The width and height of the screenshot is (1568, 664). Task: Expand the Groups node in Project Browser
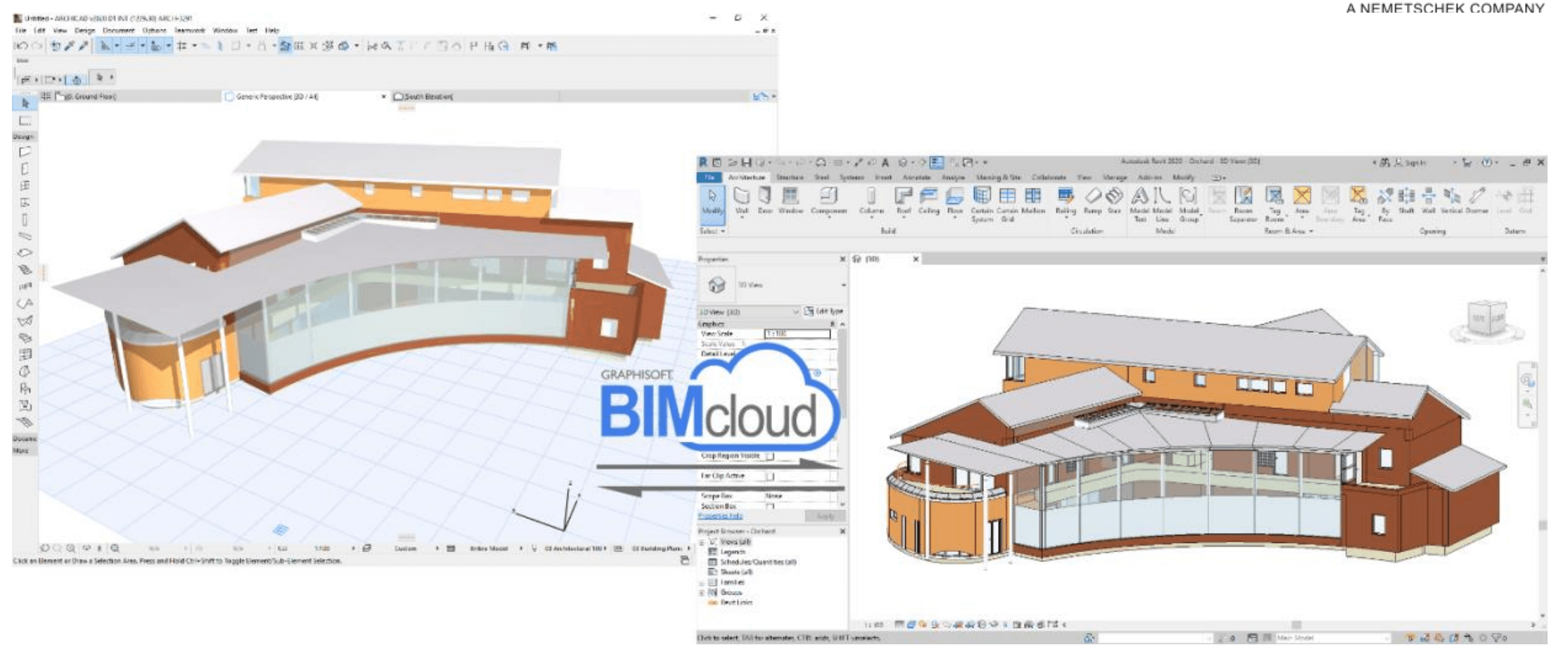(x=702, y=592)
